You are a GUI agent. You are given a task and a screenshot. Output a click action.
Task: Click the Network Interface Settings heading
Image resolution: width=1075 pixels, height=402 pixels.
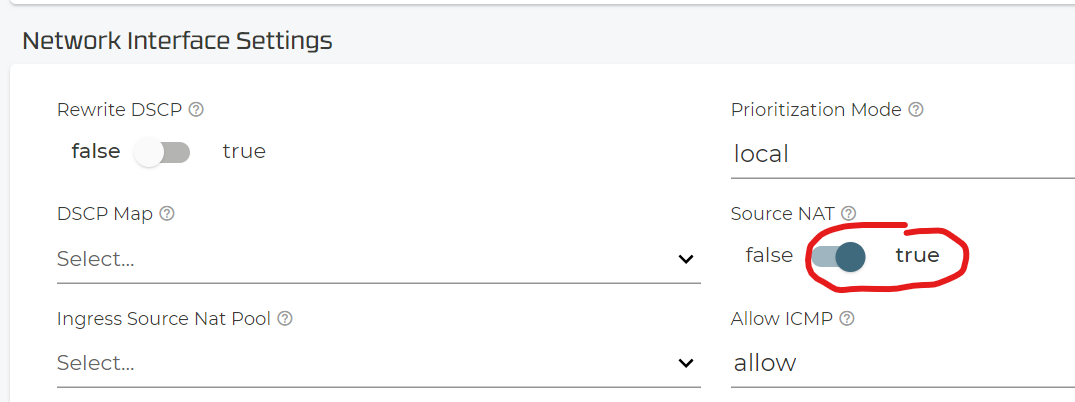[177, 41]
